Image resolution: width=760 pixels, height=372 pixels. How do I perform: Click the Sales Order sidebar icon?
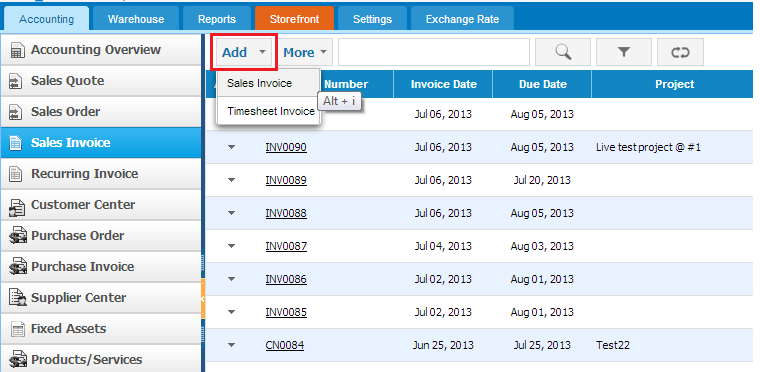pos(16,113)
